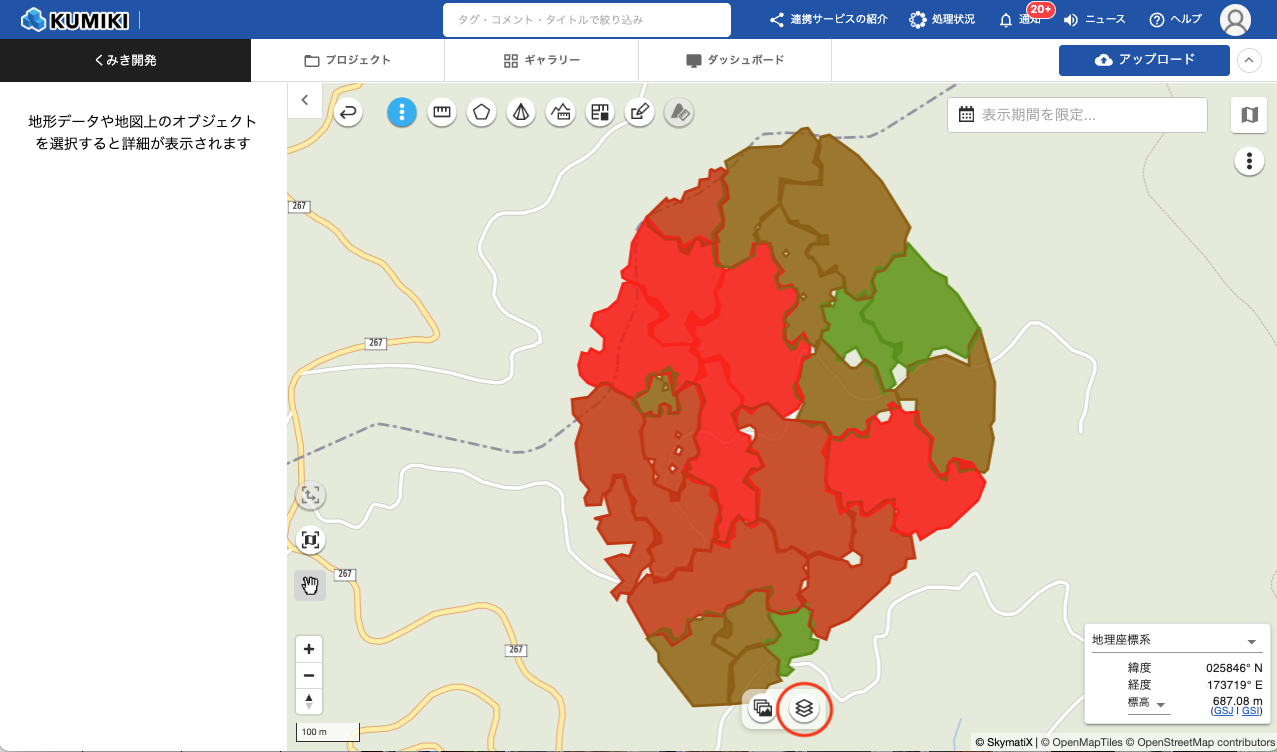Select the pentagon area measurement tool

481,113
